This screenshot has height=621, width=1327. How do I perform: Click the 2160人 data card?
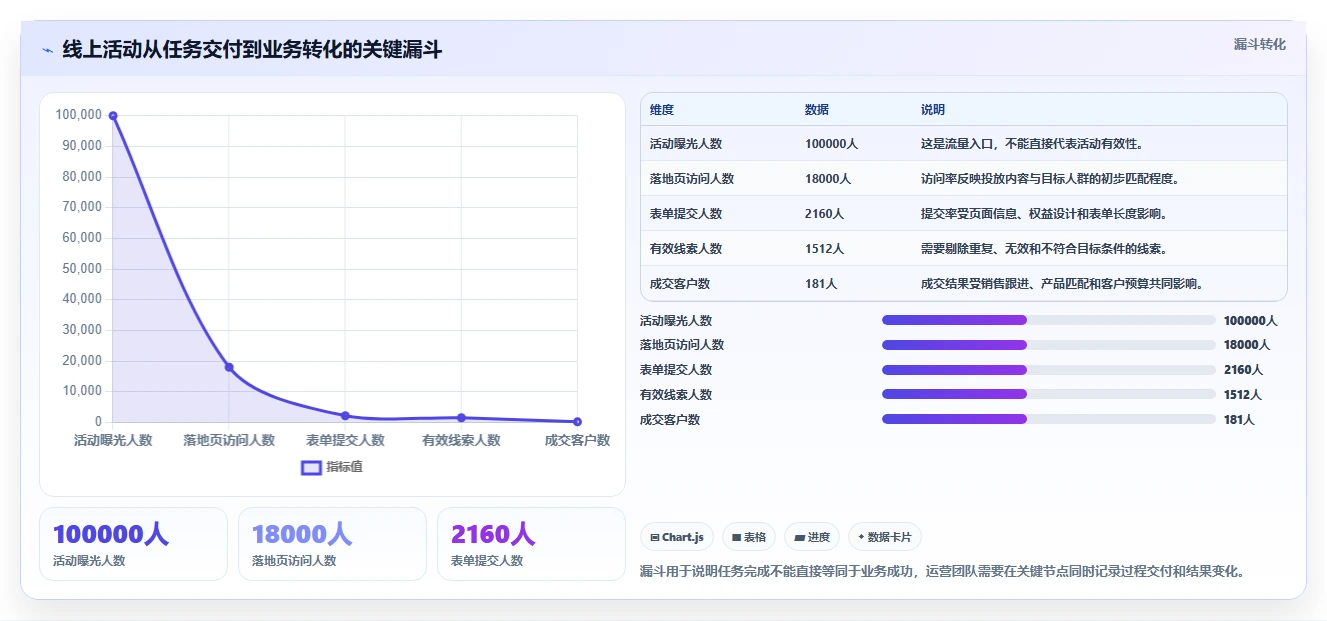(x=531, y=544)
